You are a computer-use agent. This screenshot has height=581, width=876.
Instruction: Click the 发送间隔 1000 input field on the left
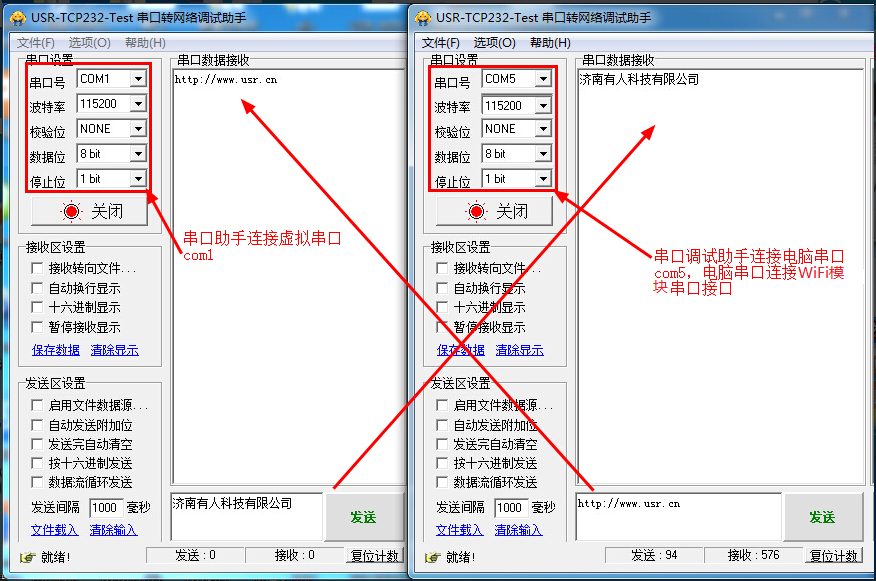[105, 508]
